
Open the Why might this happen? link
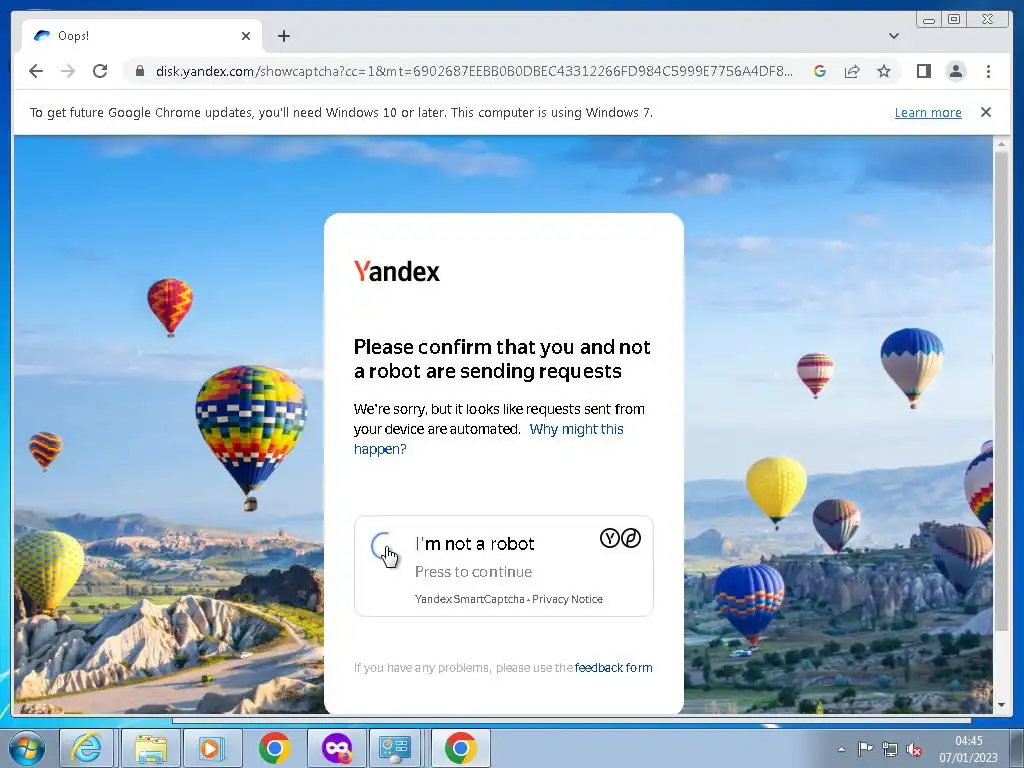(x=488, y=439)
